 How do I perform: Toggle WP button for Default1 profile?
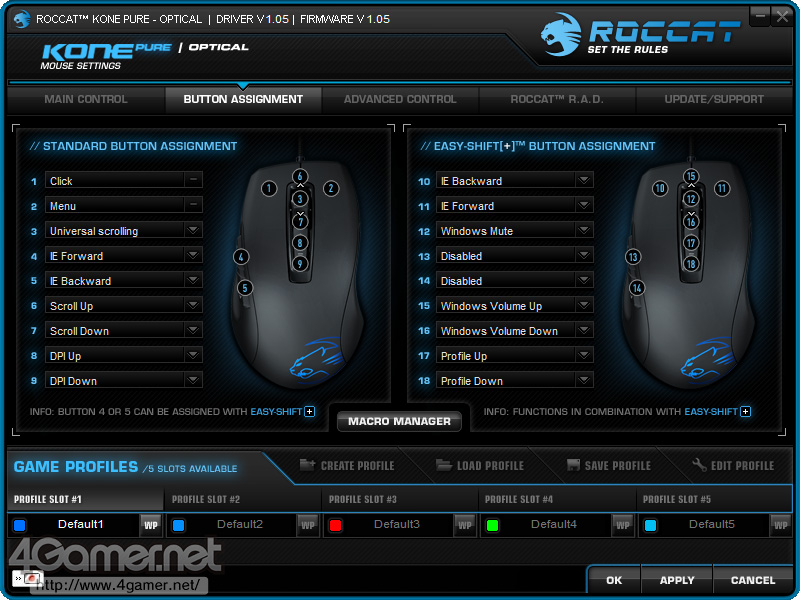[x=151, y=525]
